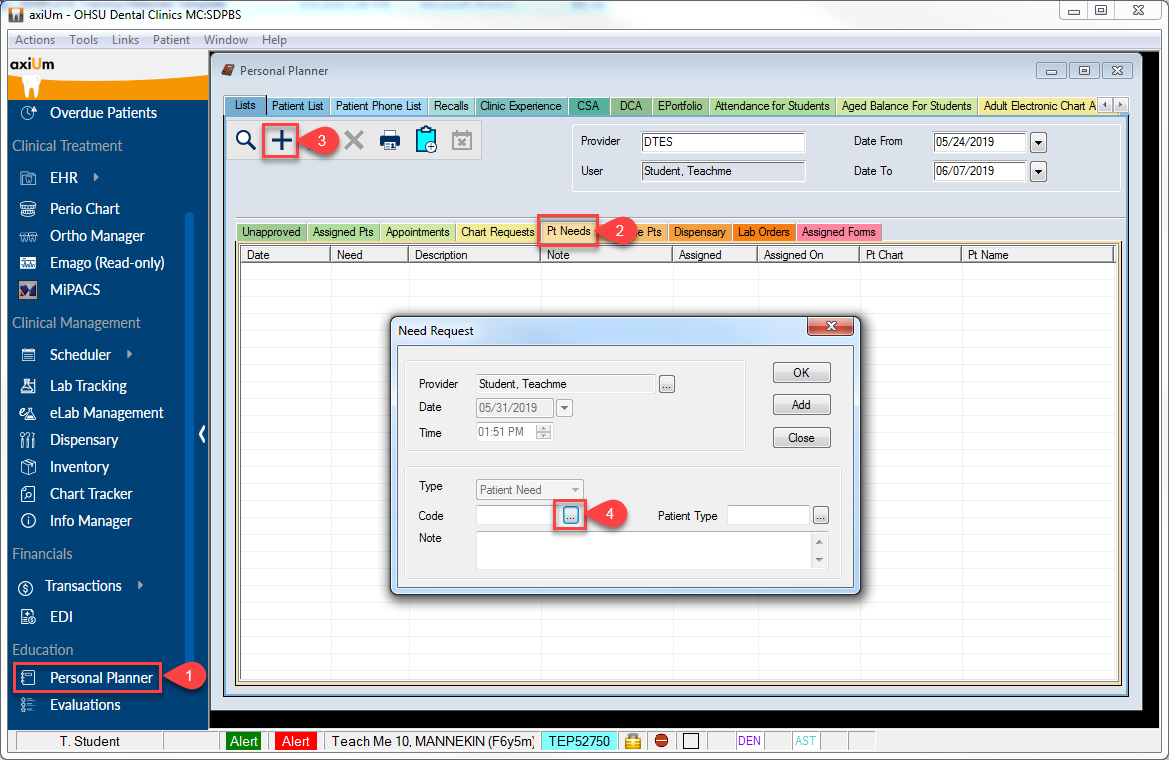
Task: Open the Date From dropdown calendar
Action: (x=1038, y=142)
